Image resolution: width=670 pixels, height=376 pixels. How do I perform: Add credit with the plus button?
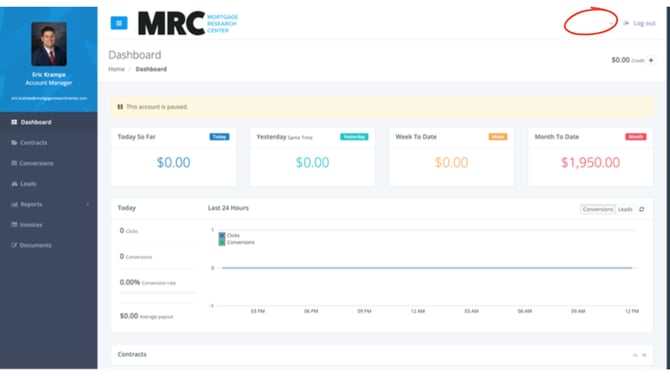pos(651,60)
